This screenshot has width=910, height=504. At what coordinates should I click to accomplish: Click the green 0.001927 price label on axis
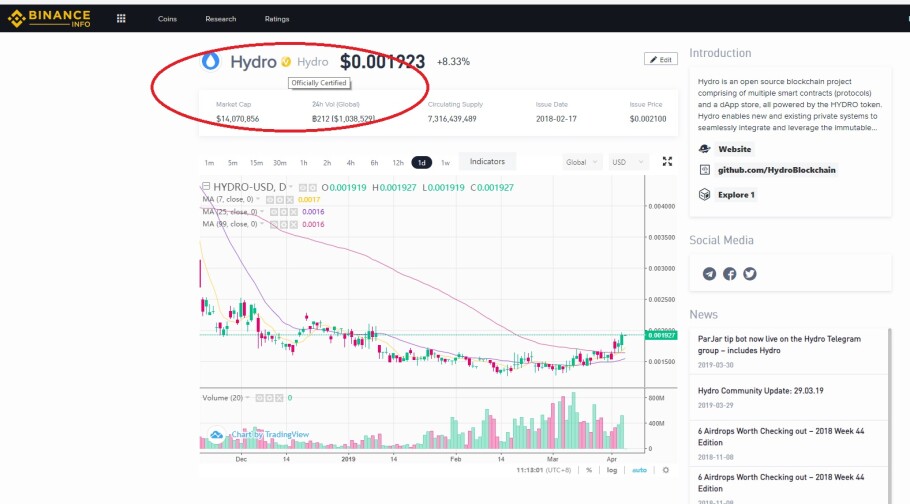[661, 335]
